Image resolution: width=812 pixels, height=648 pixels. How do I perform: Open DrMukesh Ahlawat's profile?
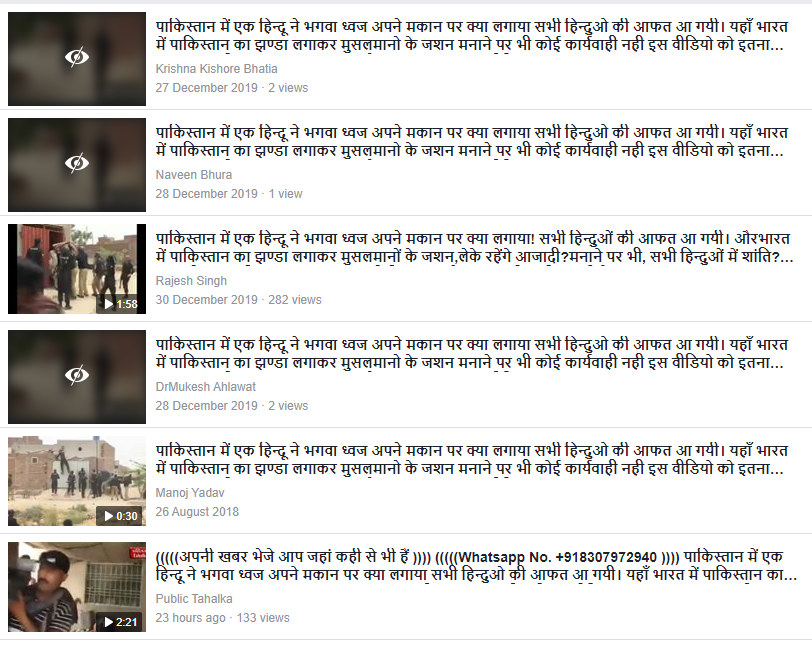coord(206,387)
